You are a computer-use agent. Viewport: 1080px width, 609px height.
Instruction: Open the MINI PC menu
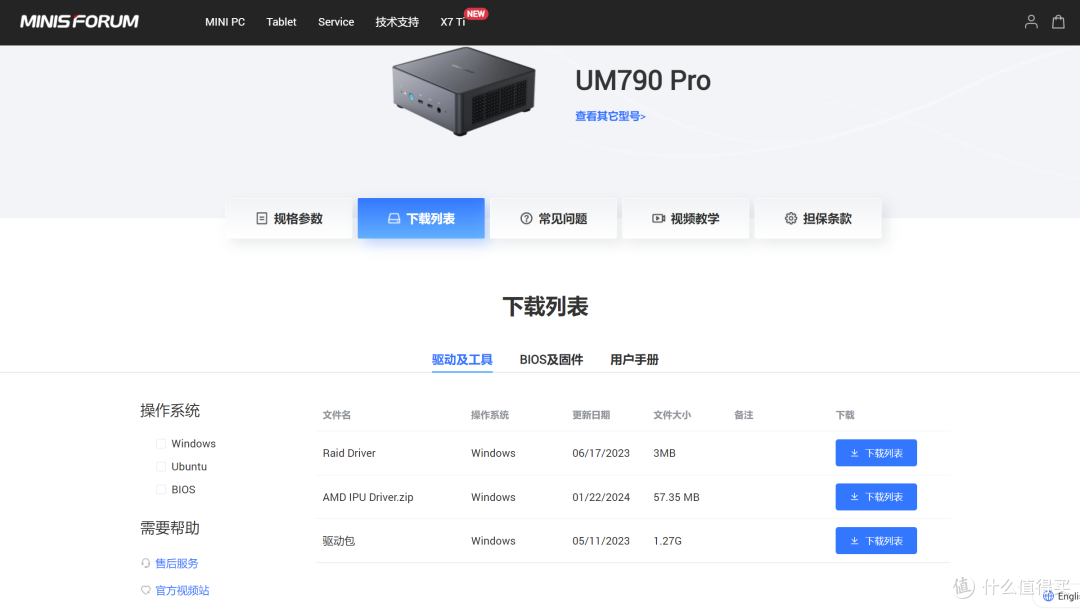pyautogui.click(x=225, y=22)
